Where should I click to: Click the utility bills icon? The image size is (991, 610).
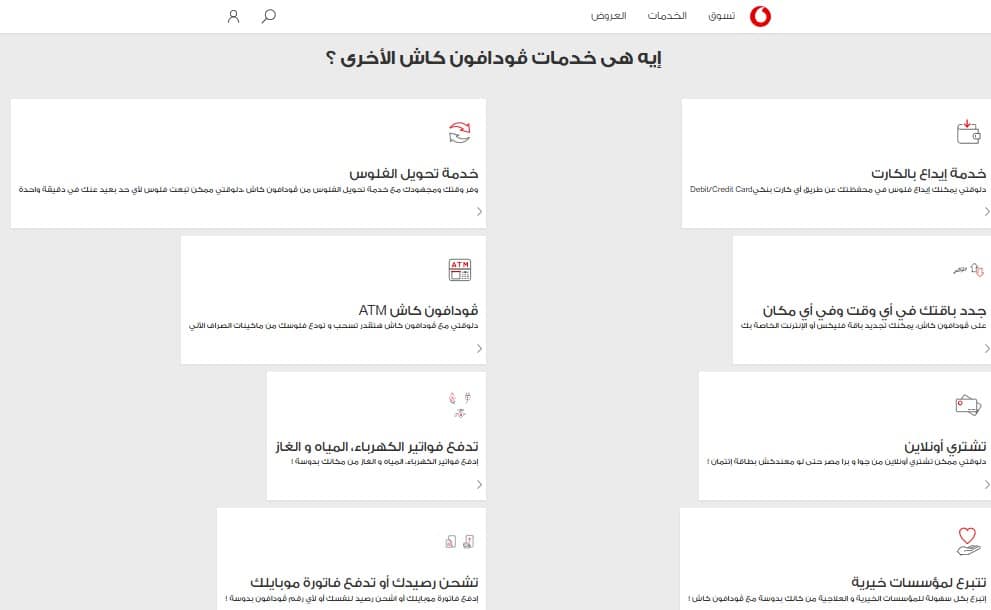coord(459,405)
